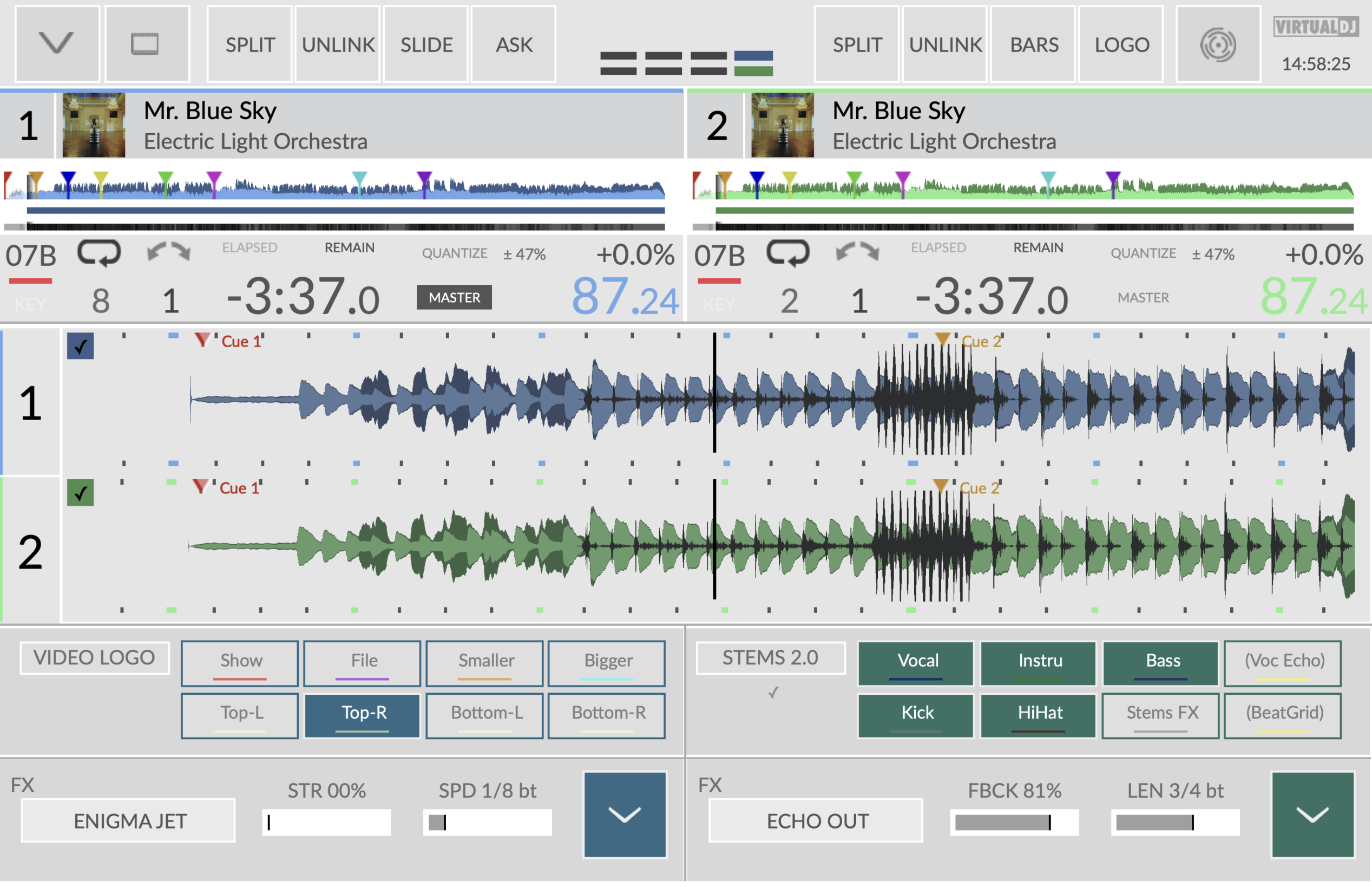Select the first layout bars icon
Image resolution: width=1372 pixels, height=887 pixels.
tap(618, 63)
